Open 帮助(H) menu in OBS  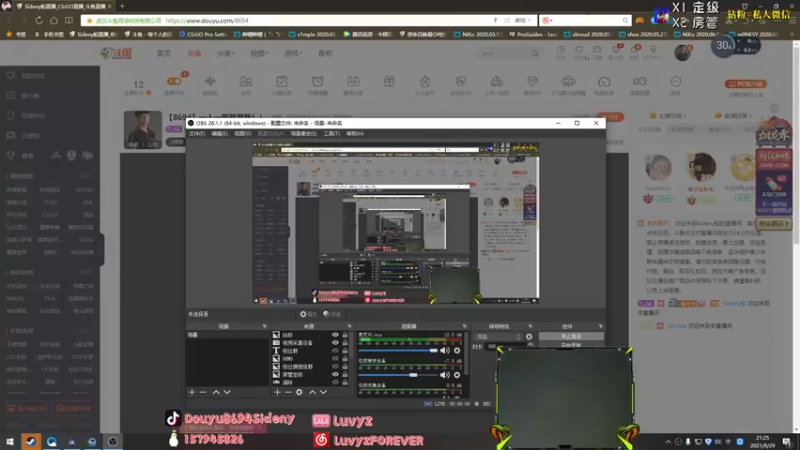tap(355, 134)
